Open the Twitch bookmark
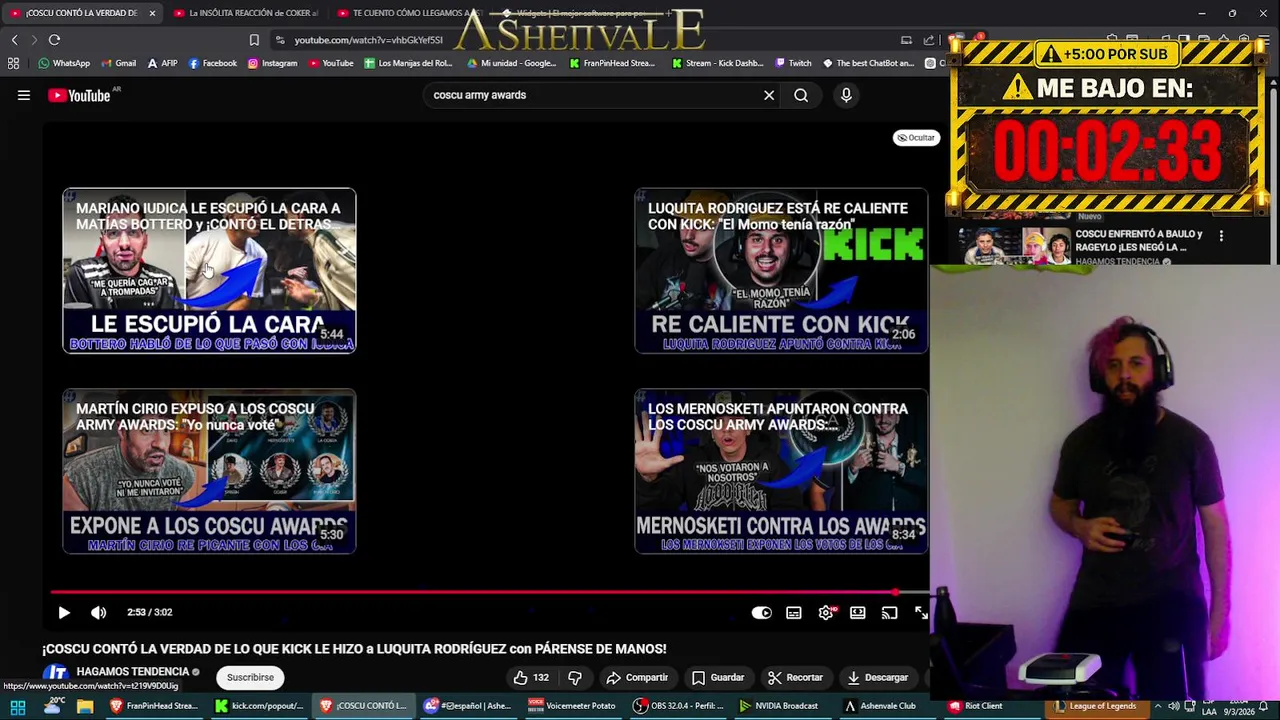Image resolution: width=1280 pixels, height=720 pixels. click(x=794, y=63)
